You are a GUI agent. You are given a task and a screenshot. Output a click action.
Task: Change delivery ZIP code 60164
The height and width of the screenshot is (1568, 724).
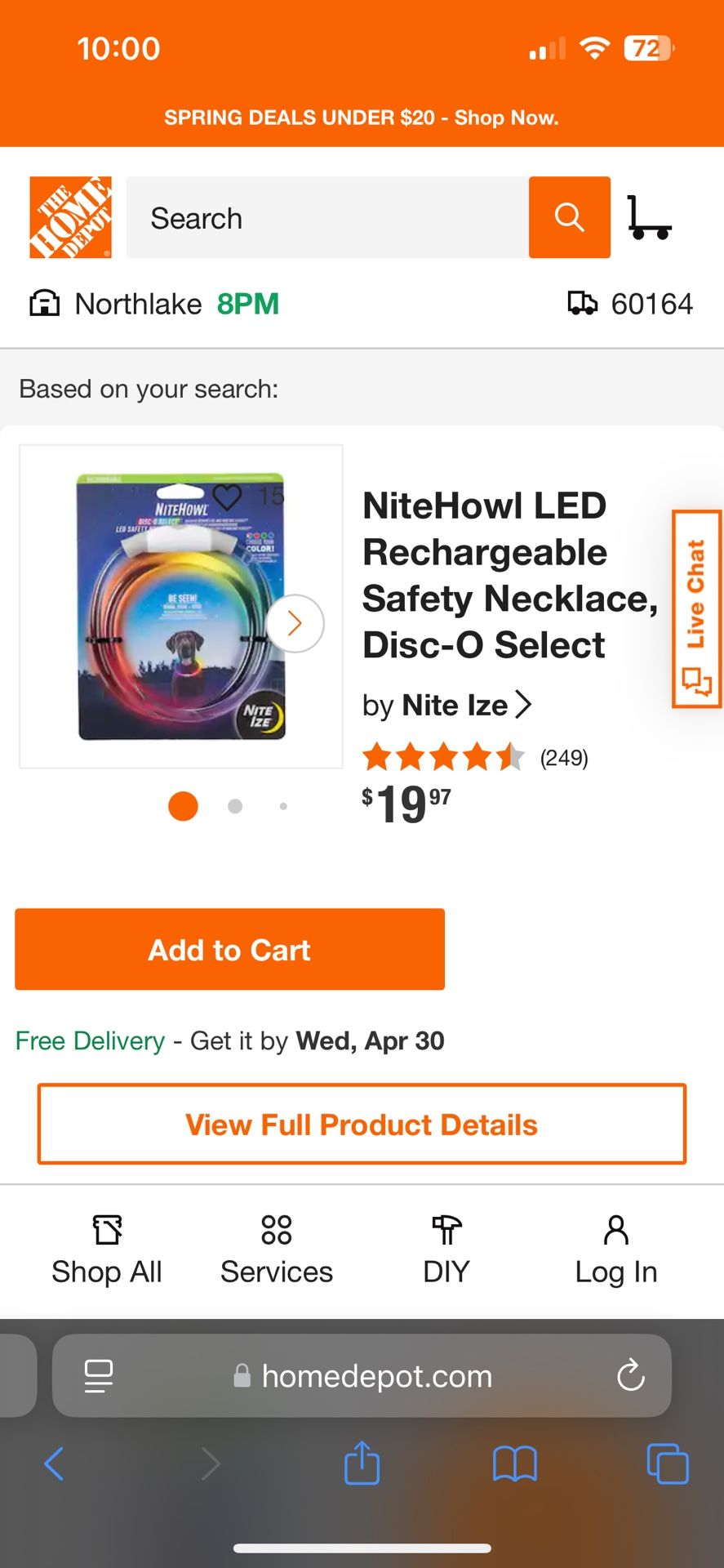[x=631, y=304]
